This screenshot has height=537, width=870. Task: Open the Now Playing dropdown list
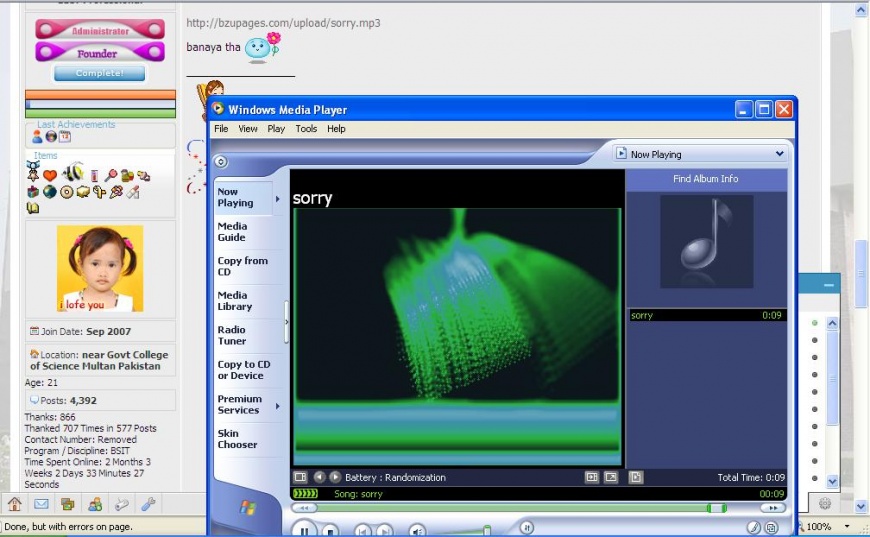(779, 154)
